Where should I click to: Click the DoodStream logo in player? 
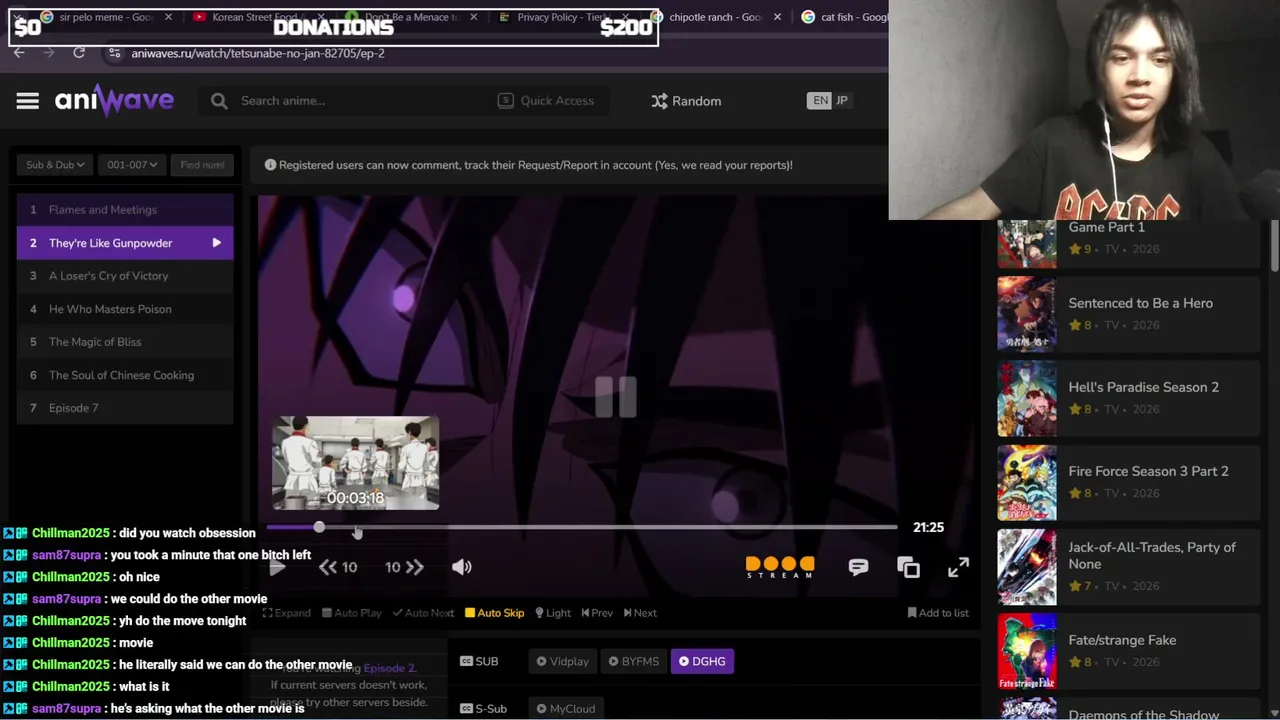click(x=780, y=567)
